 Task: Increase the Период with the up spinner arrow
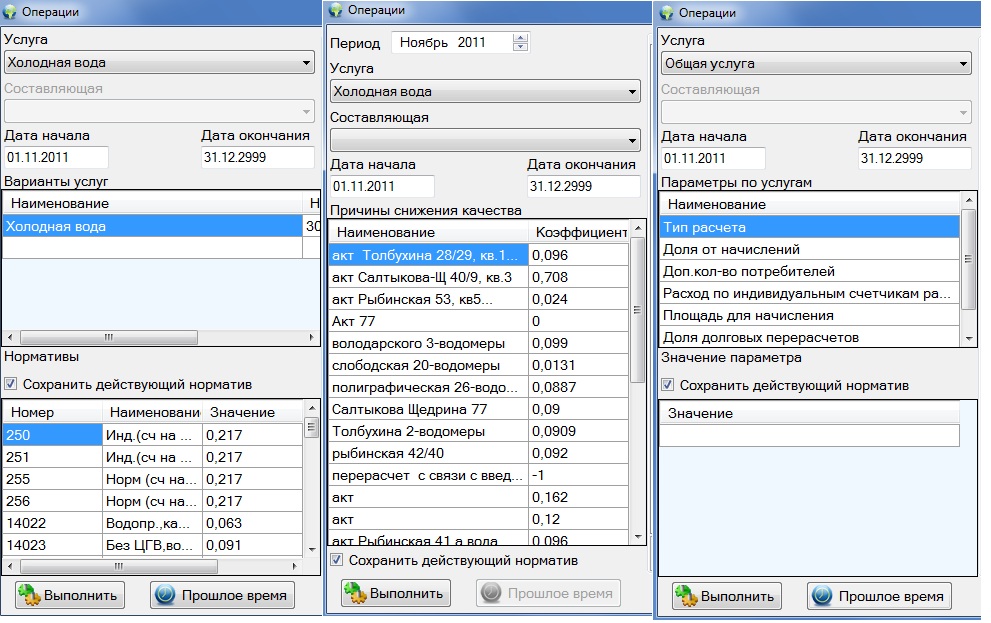(519, 38)
